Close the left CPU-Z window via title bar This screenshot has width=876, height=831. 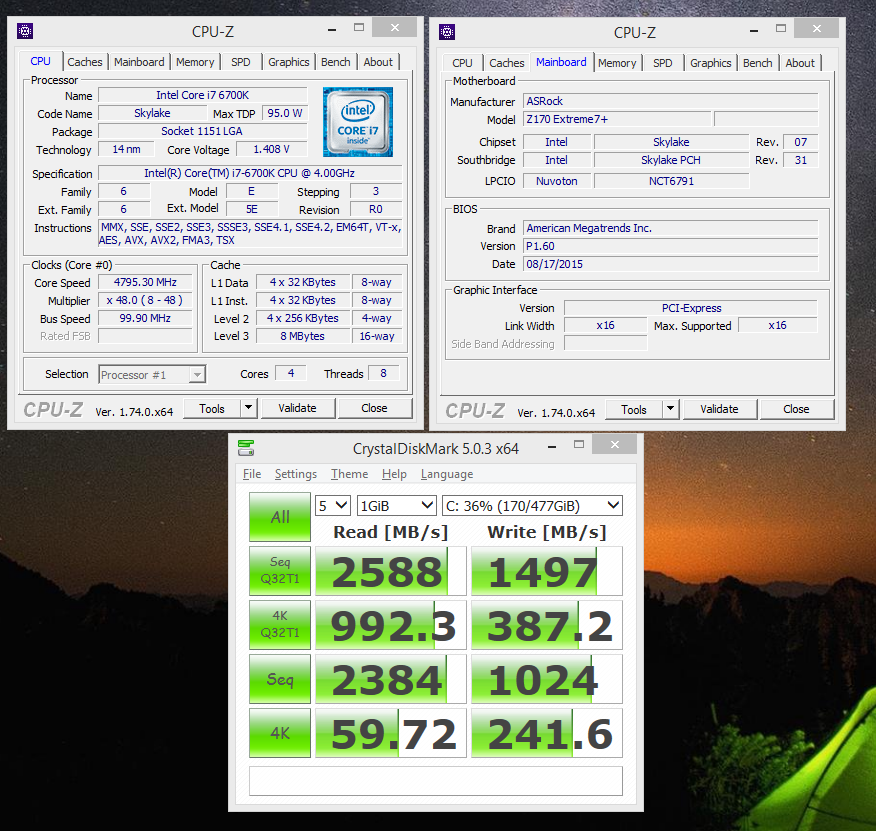click(x=395, y=27)
